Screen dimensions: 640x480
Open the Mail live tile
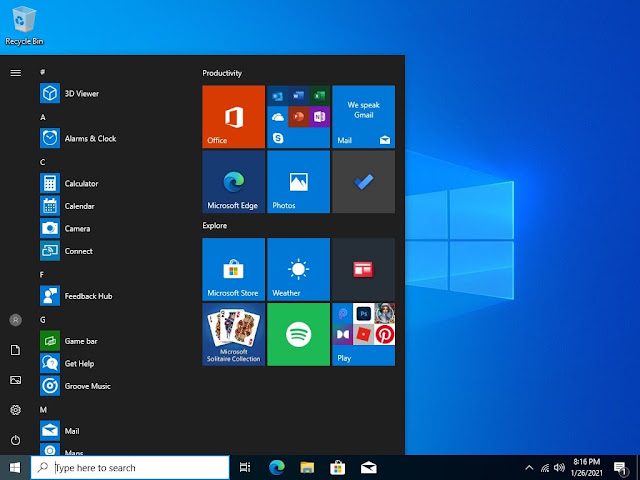coord(363,117)
